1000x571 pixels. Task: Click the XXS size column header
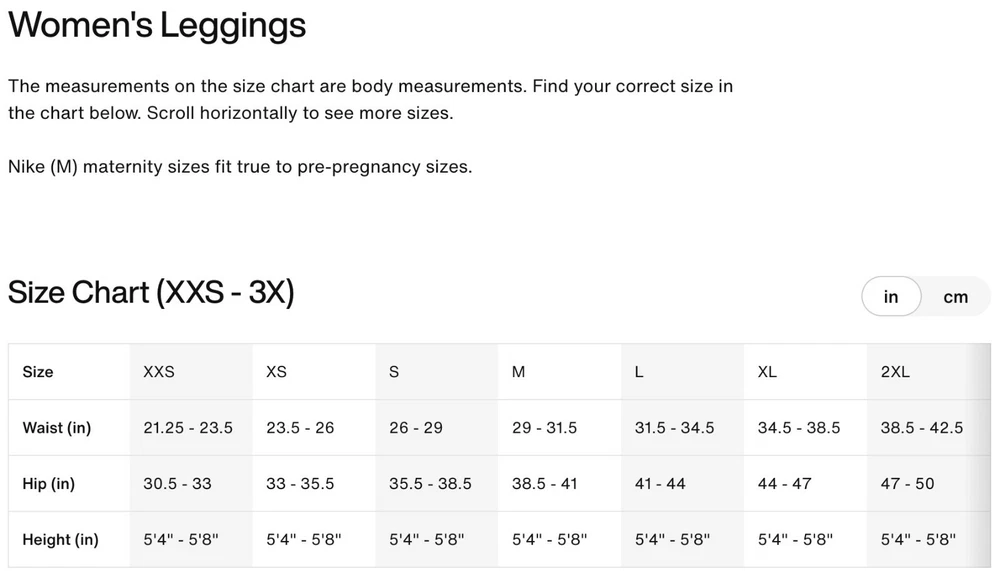pos(159,372)
